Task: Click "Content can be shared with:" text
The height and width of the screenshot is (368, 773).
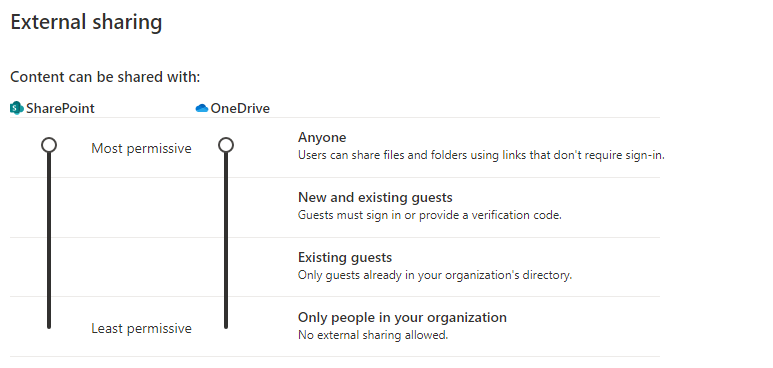Action: pyautogui.click(x=105, y=77)
